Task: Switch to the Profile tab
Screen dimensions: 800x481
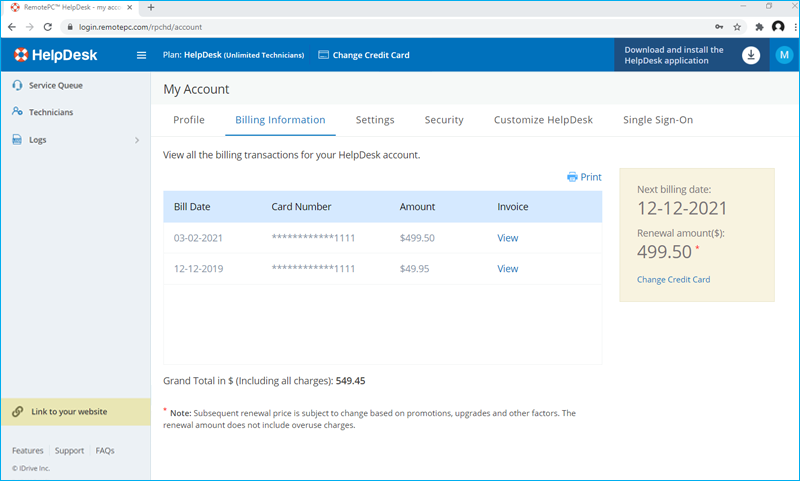Action: [189, 120]
